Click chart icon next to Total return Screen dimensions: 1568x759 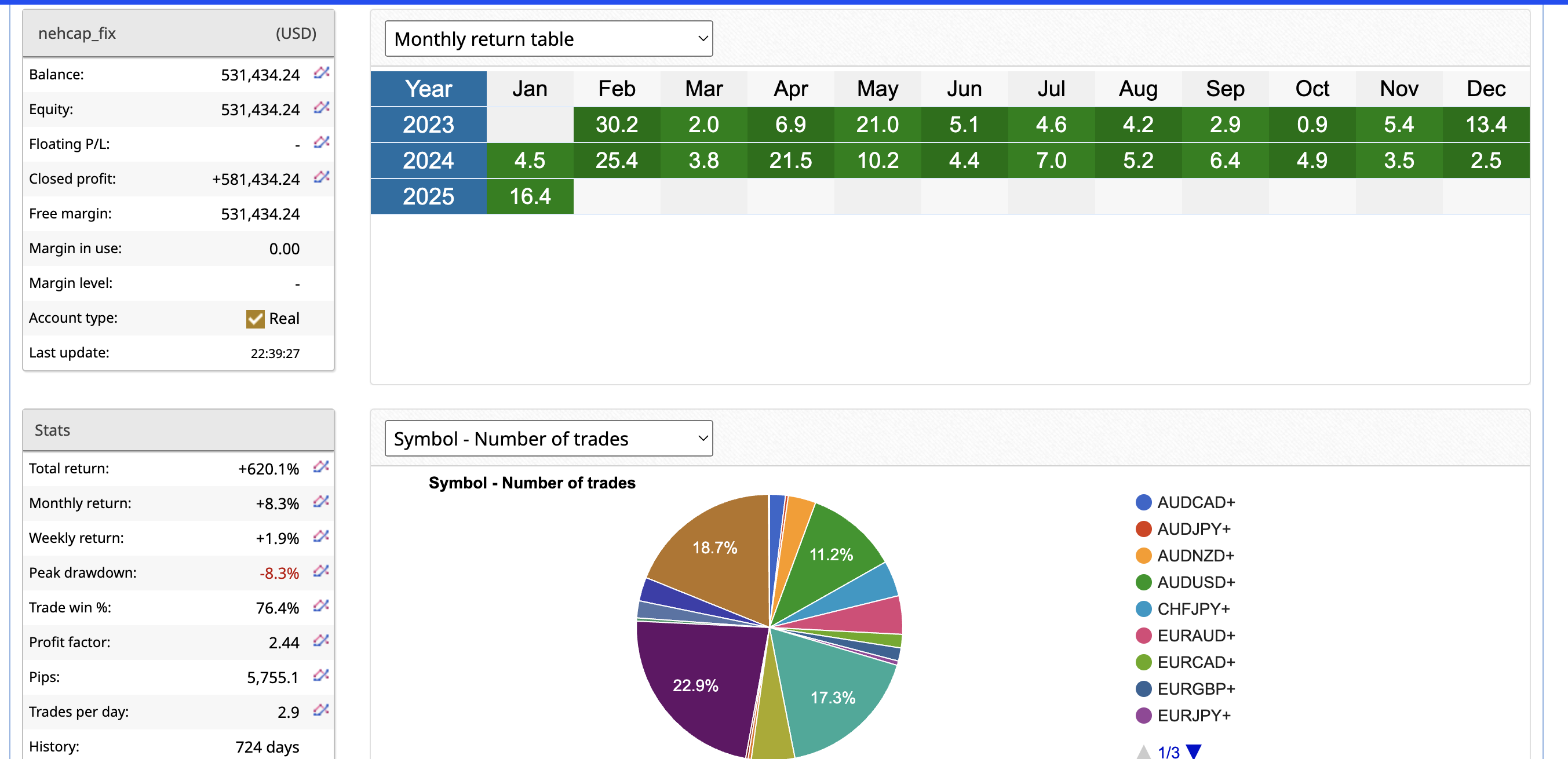point(321,467)
